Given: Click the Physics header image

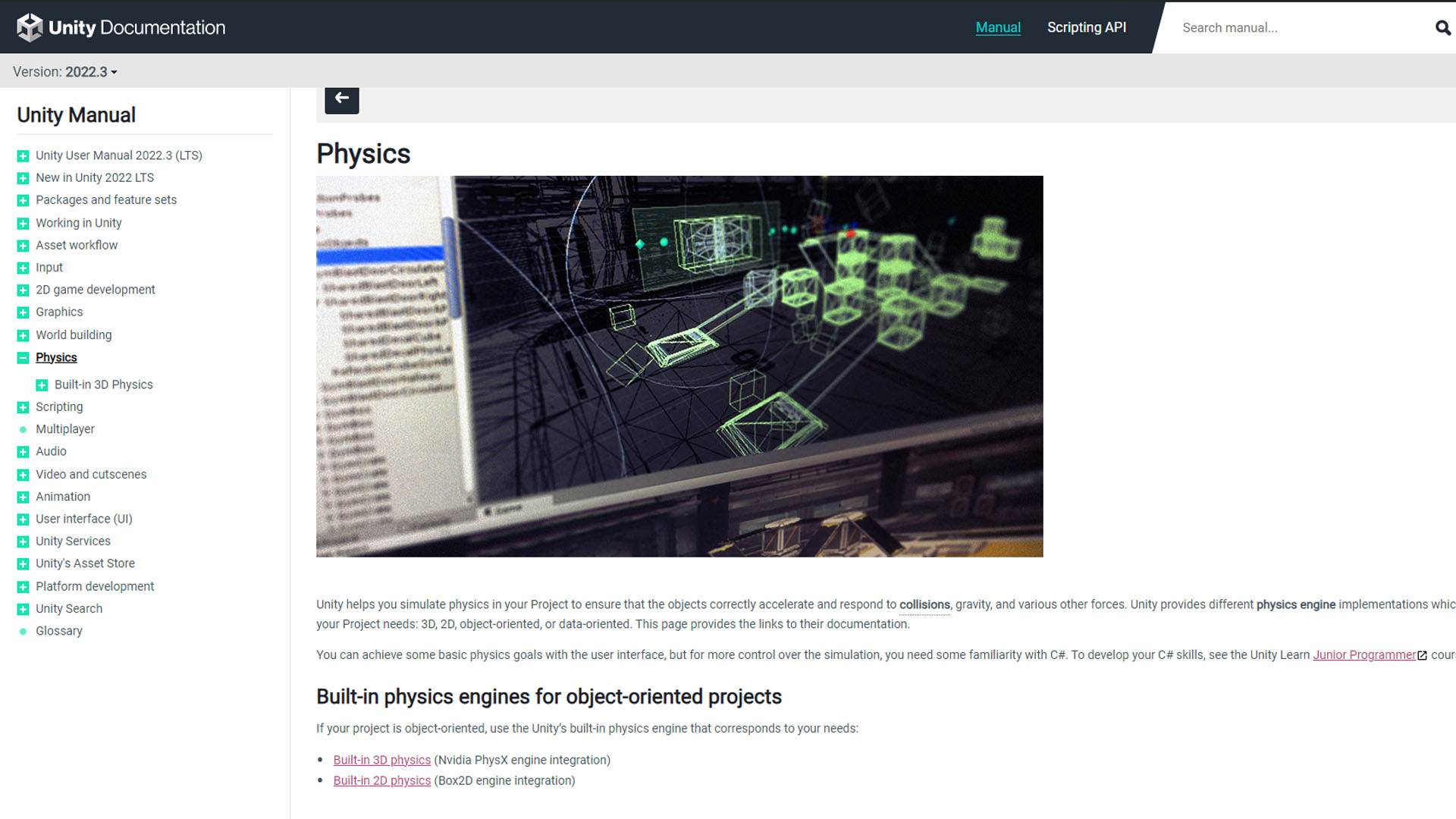Looking at the screenshot, I should (679, 366).
